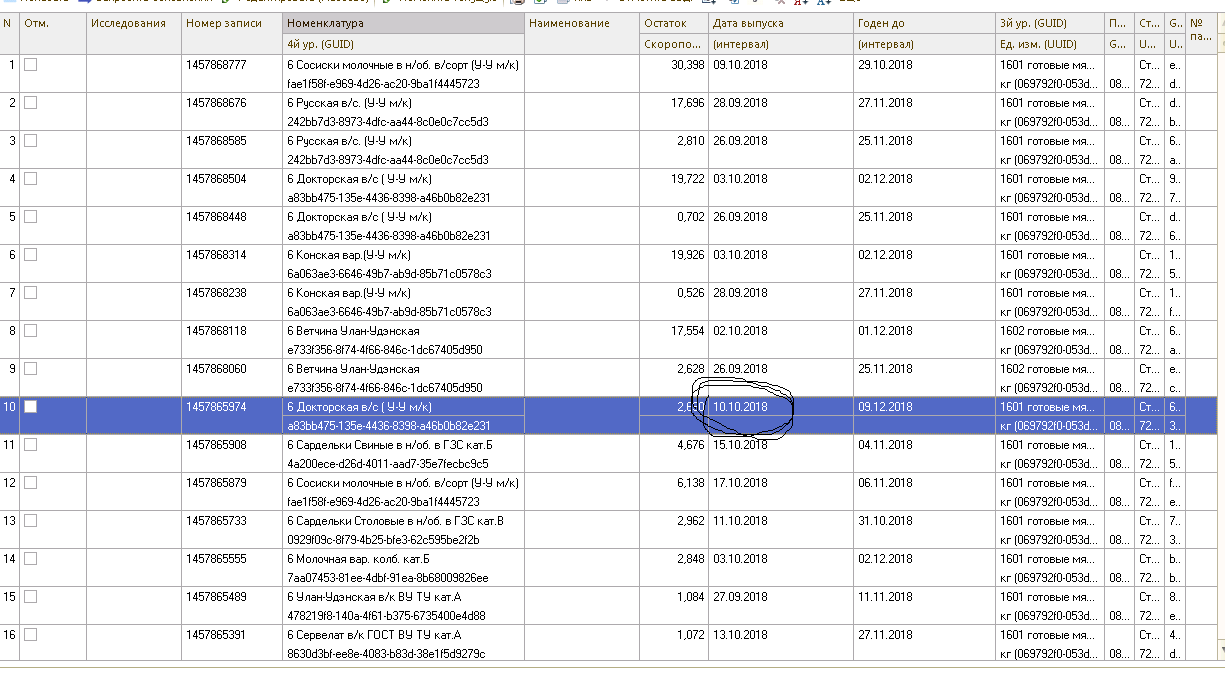
Task: Tick the checkbox for record 1457868676
Action: [30, 102]
